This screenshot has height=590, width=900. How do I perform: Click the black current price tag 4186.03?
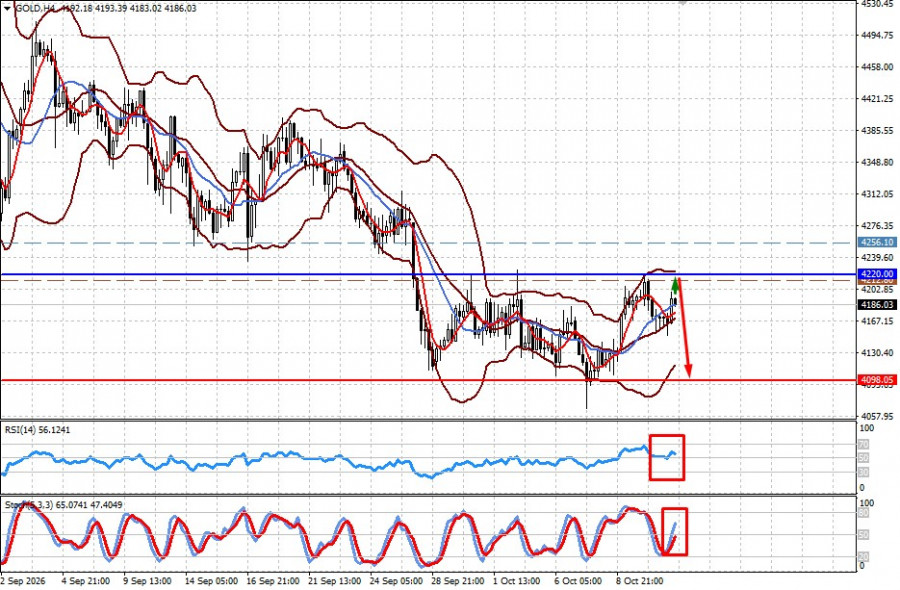(878, 305)
